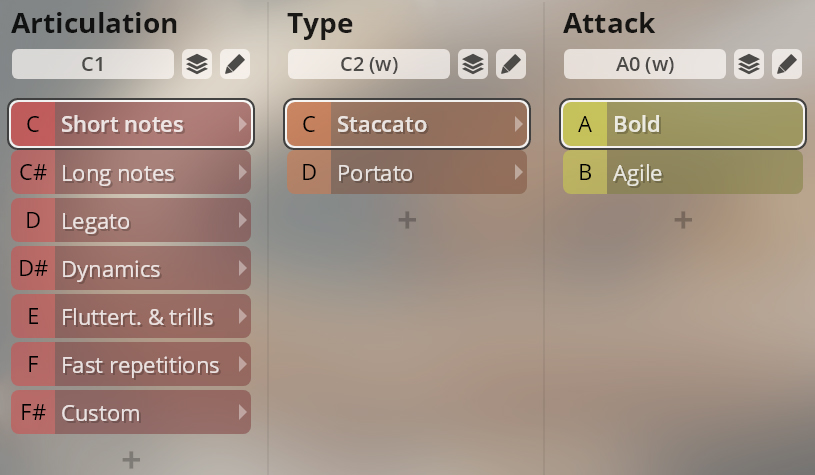Click the pencil edit icon for Articulation
The width and height of the screenshot is (815, 475).
pos(235,64)
